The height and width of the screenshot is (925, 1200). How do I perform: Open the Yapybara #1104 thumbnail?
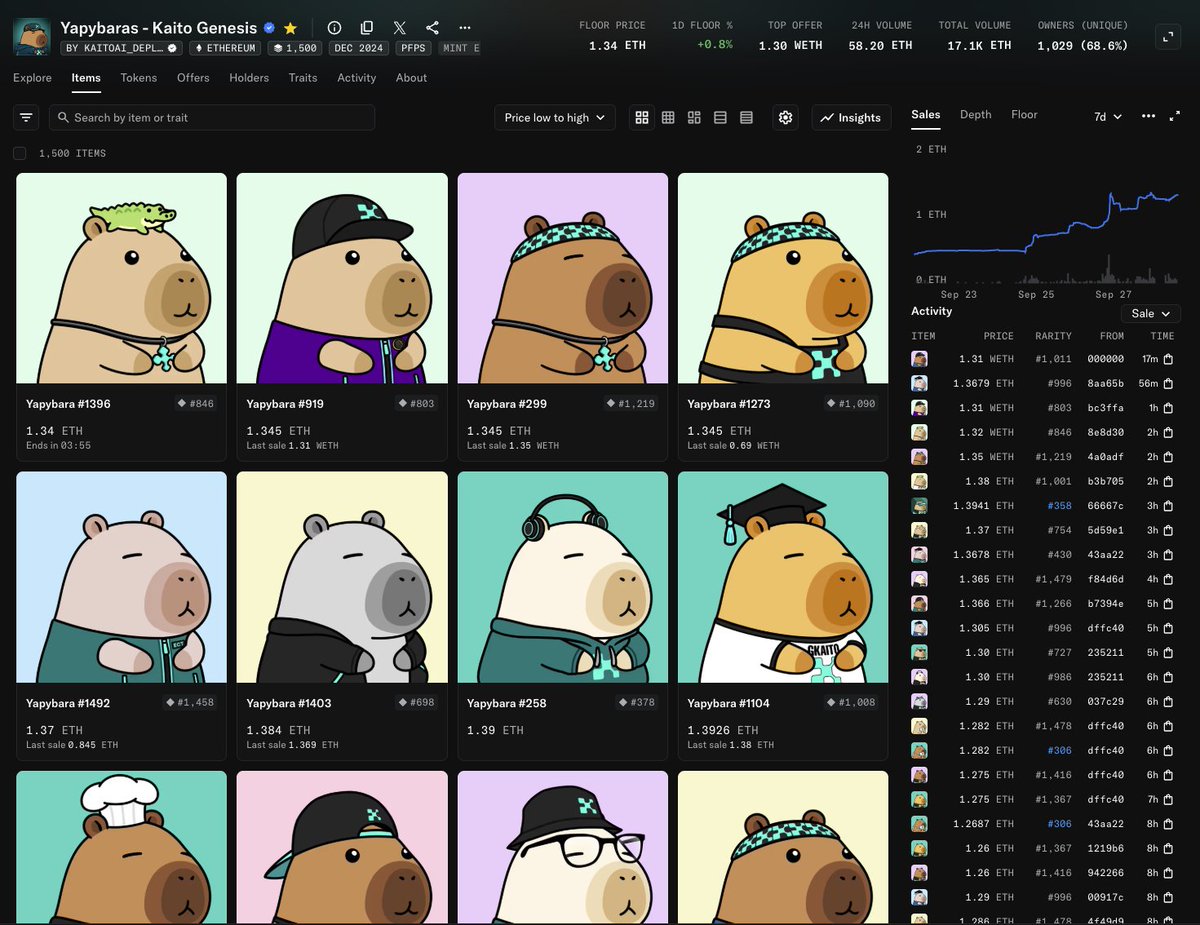click(783, 577)
